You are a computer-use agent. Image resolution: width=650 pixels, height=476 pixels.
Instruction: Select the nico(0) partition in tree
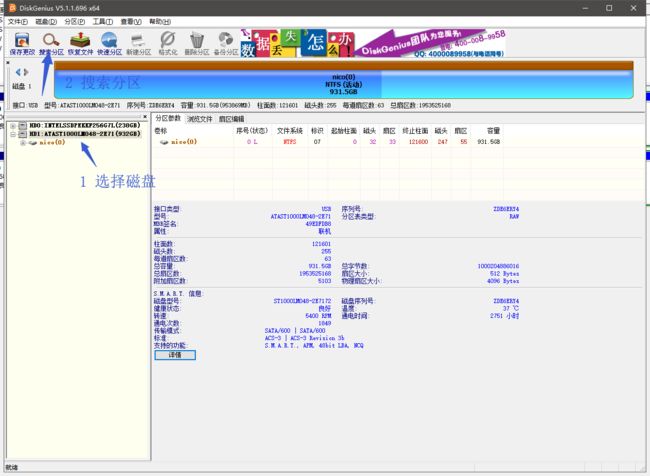[x=52, y=143]
